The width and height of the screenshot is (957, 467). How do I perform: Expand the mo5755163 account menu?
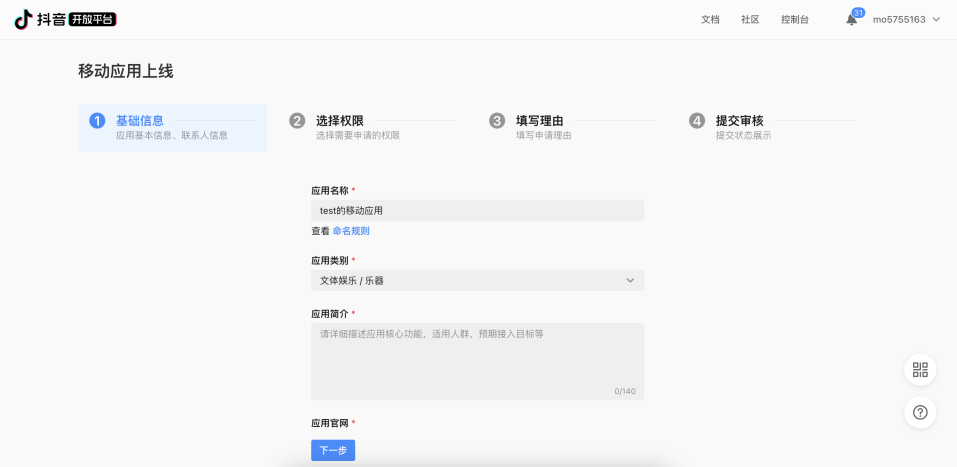click(906, 20)
